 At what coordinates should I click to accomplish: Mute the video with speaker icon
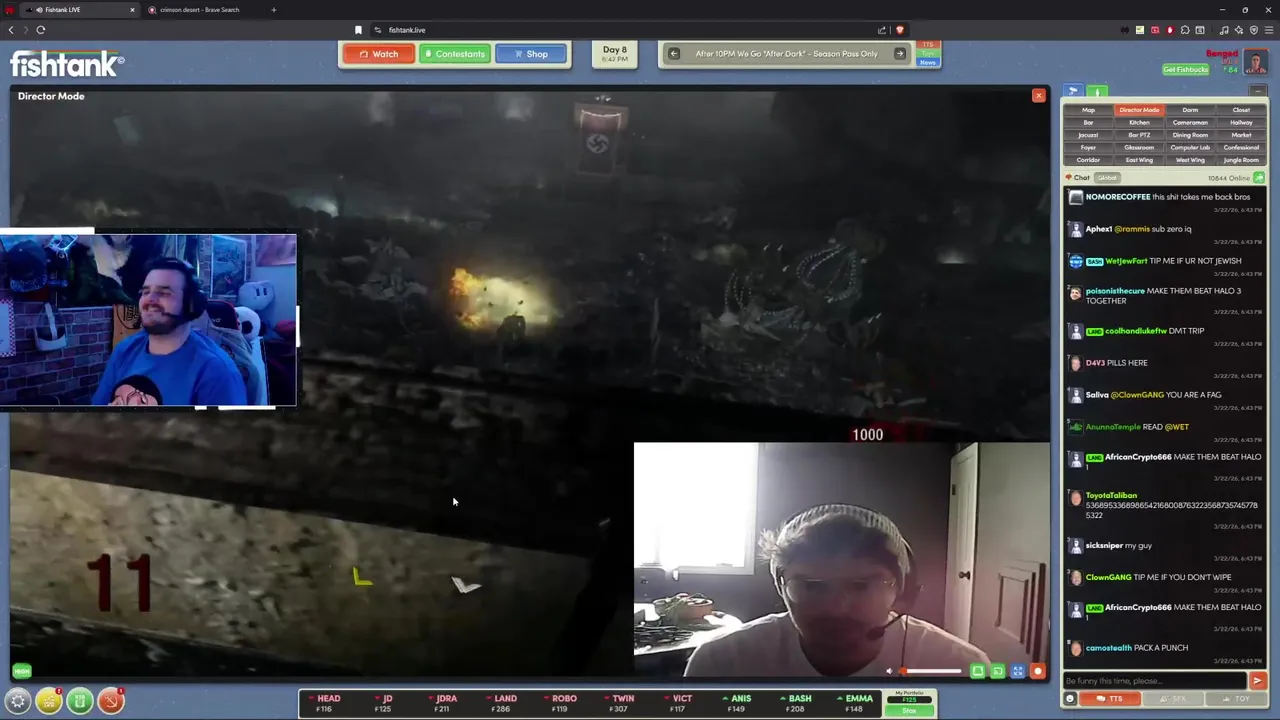point(889,672)
